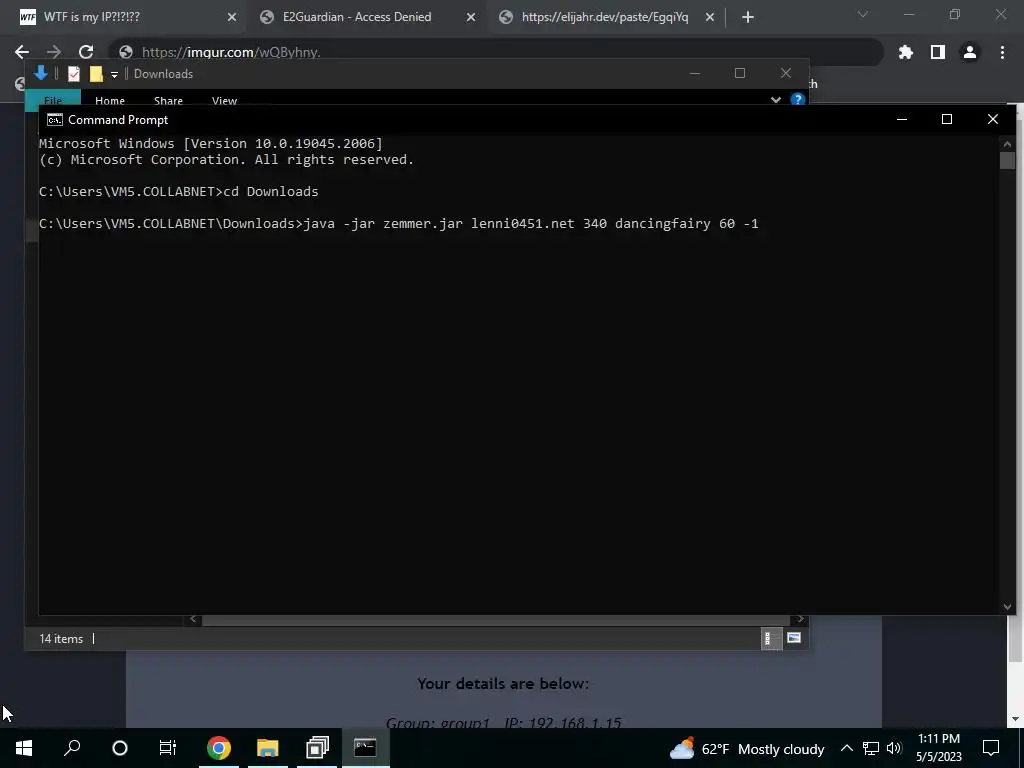The width and height of the screenshot is (1024, 768).
Task: Expand the Explorer ribbon chevron
Action: click(776, 100)
